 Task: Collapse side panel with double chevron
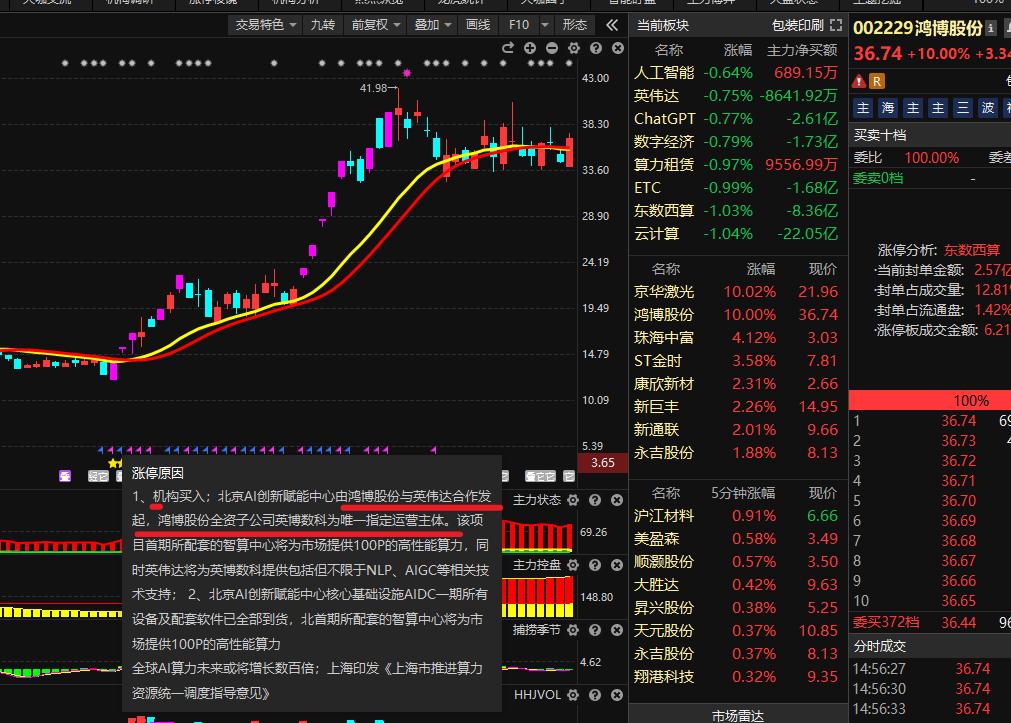click(612, 25)
